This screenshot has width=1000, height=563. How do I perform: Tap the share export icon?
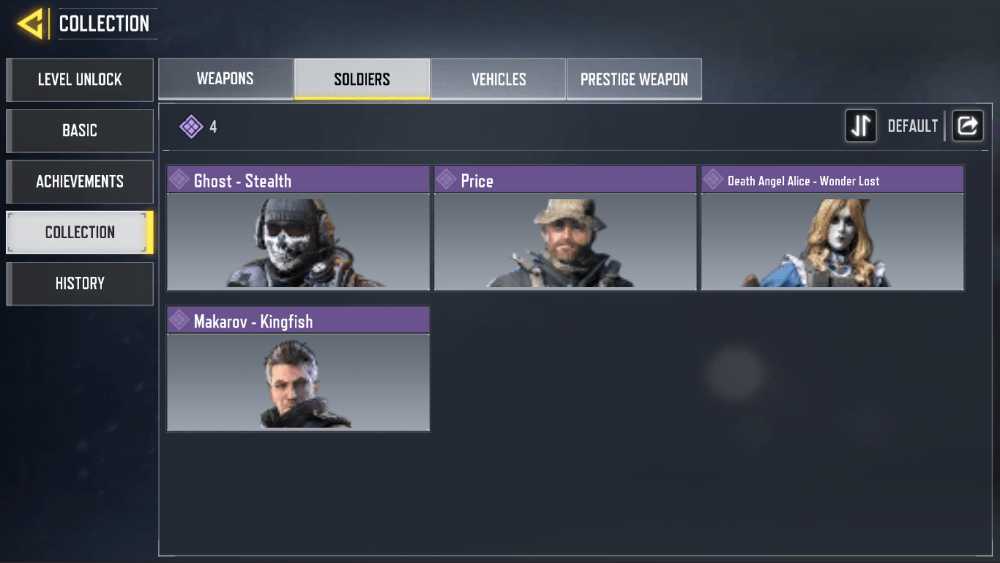967,126
